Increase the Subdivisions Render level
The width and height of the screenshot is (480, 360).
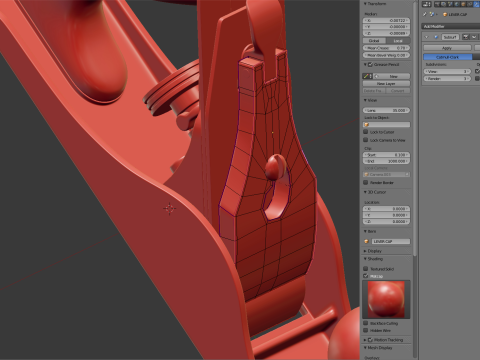coord(469,79)
